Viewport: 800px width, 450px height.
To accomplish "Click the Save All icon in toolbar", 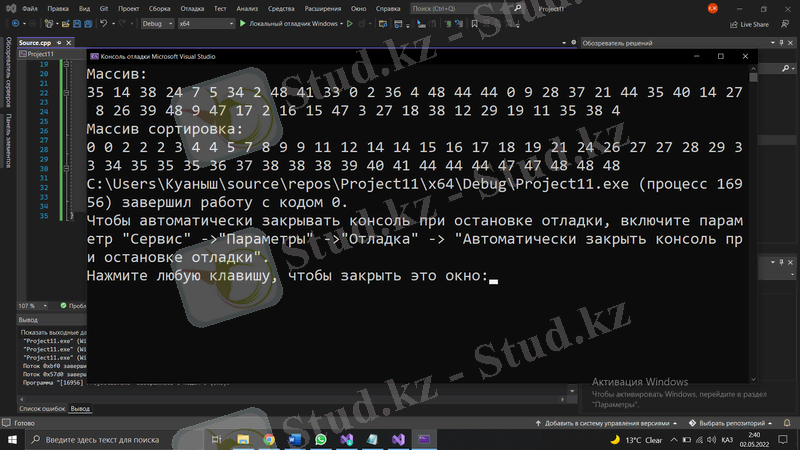I will point(88,23).
